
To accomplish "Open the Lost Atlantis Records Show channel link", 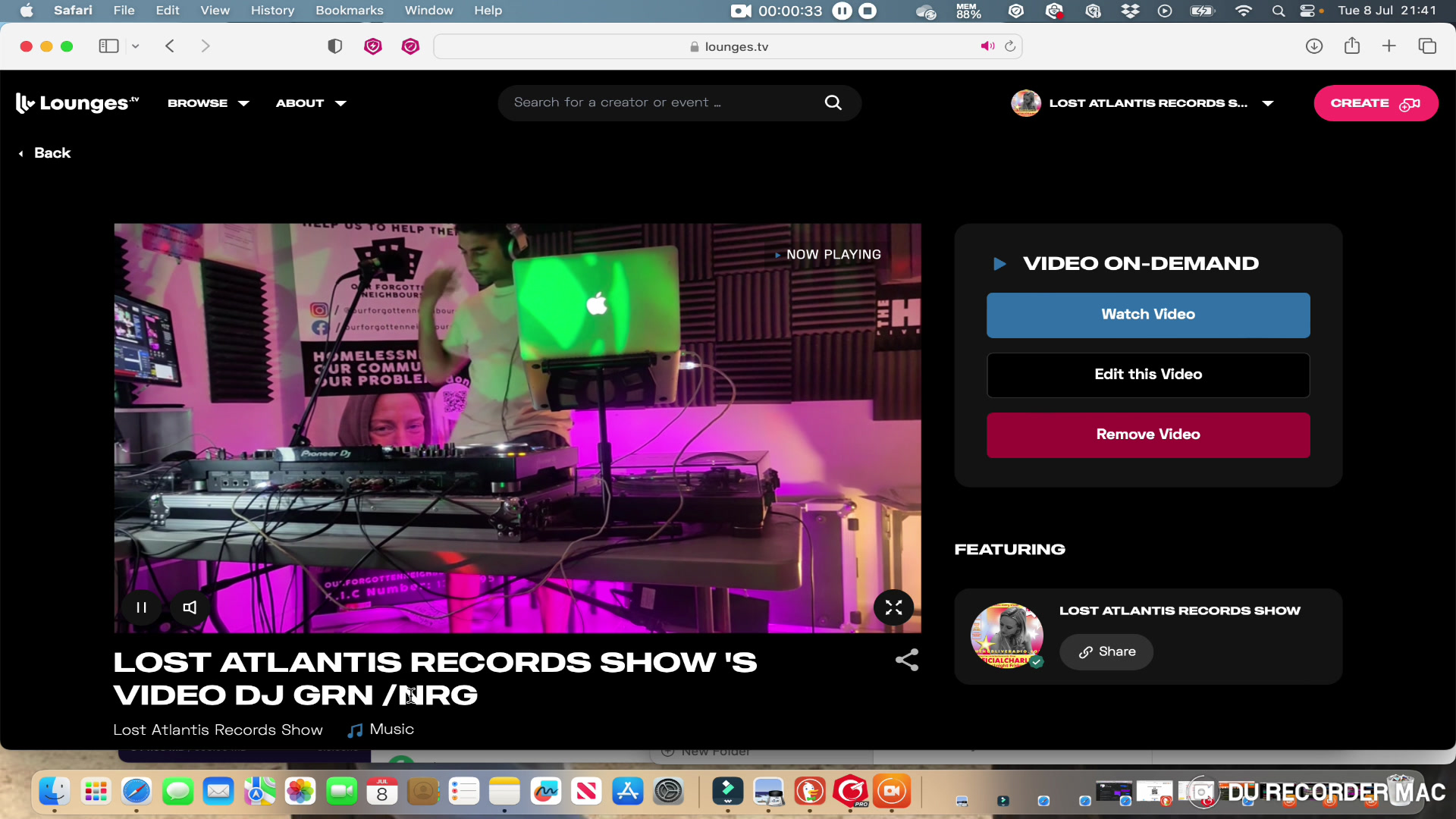I will pos(218,730).
